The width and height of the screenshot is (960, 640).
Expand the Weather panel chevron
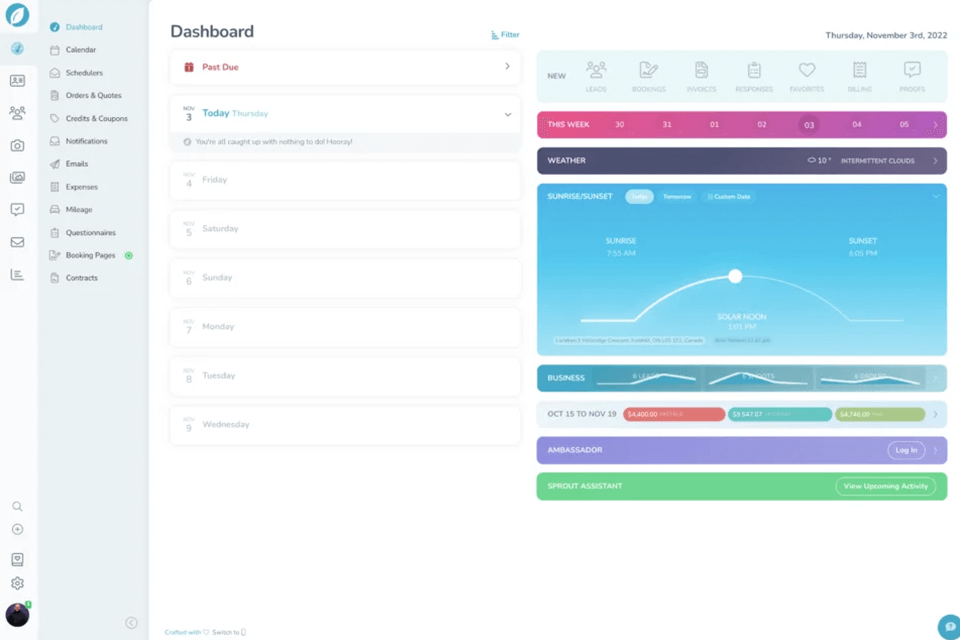click(935, 160)
